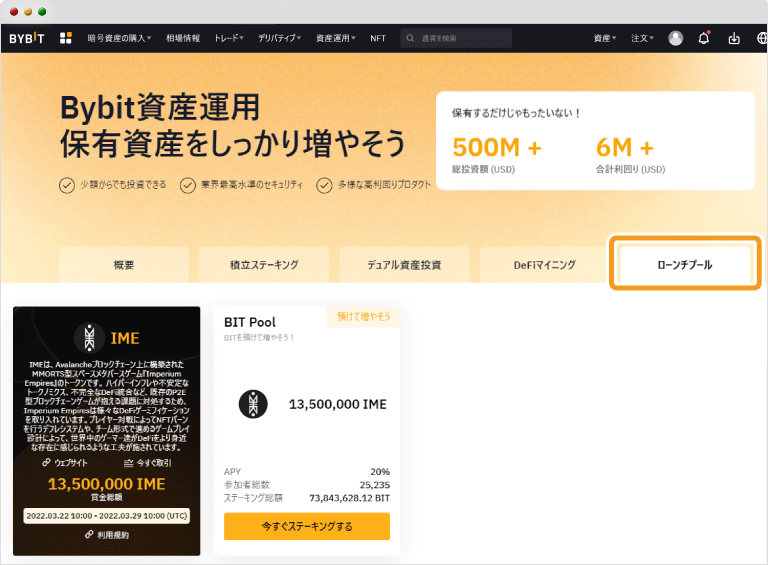Expand the デリバティブ dropdown menu
Image resolution: width=768 pixels, height=565 pixels.
280,38
